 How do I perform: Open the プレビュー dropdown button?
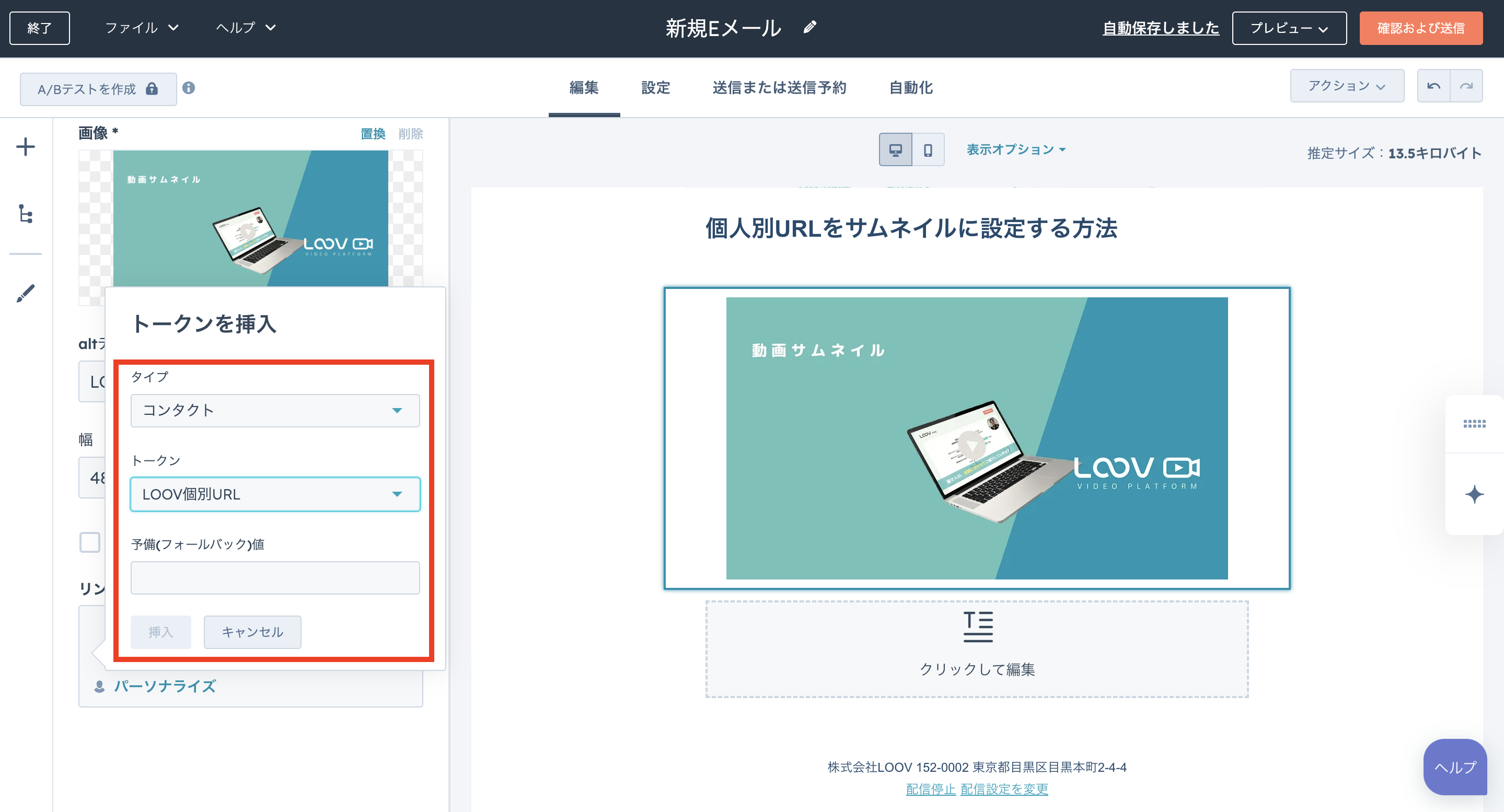1289,28
